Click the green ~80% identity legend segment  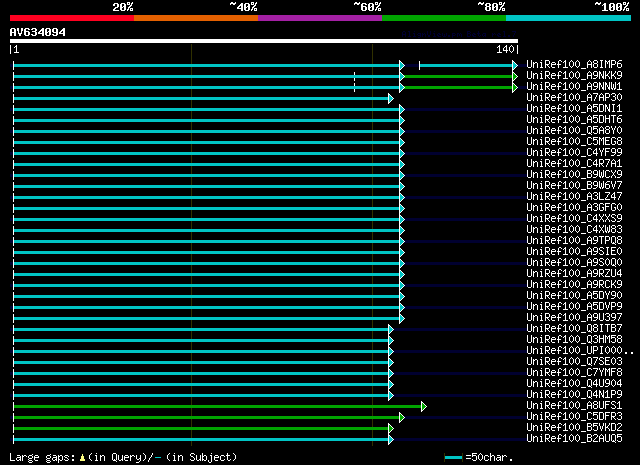click(x=444, y=18)
